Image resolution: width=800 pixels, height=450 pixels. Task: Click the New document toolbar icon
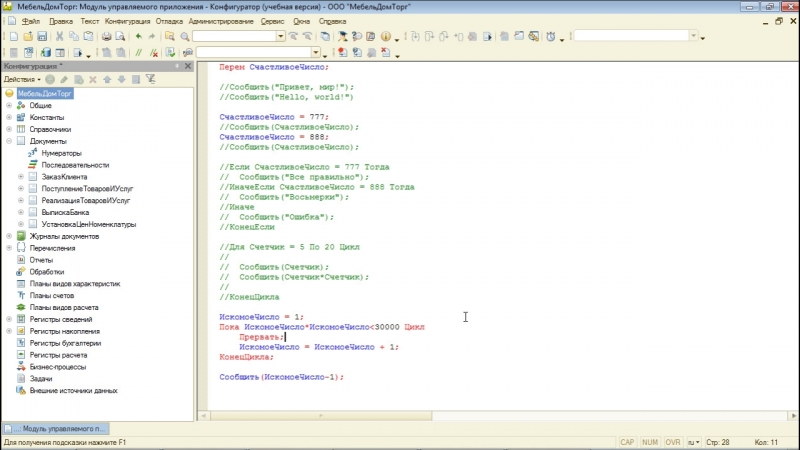point(14,36)
